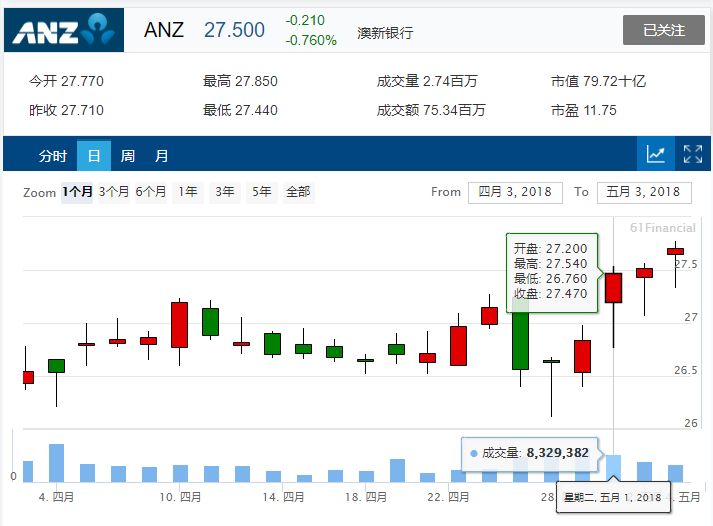Select the 日 daily tab
Screen dimensions: 713x526
tap(94, 155)
